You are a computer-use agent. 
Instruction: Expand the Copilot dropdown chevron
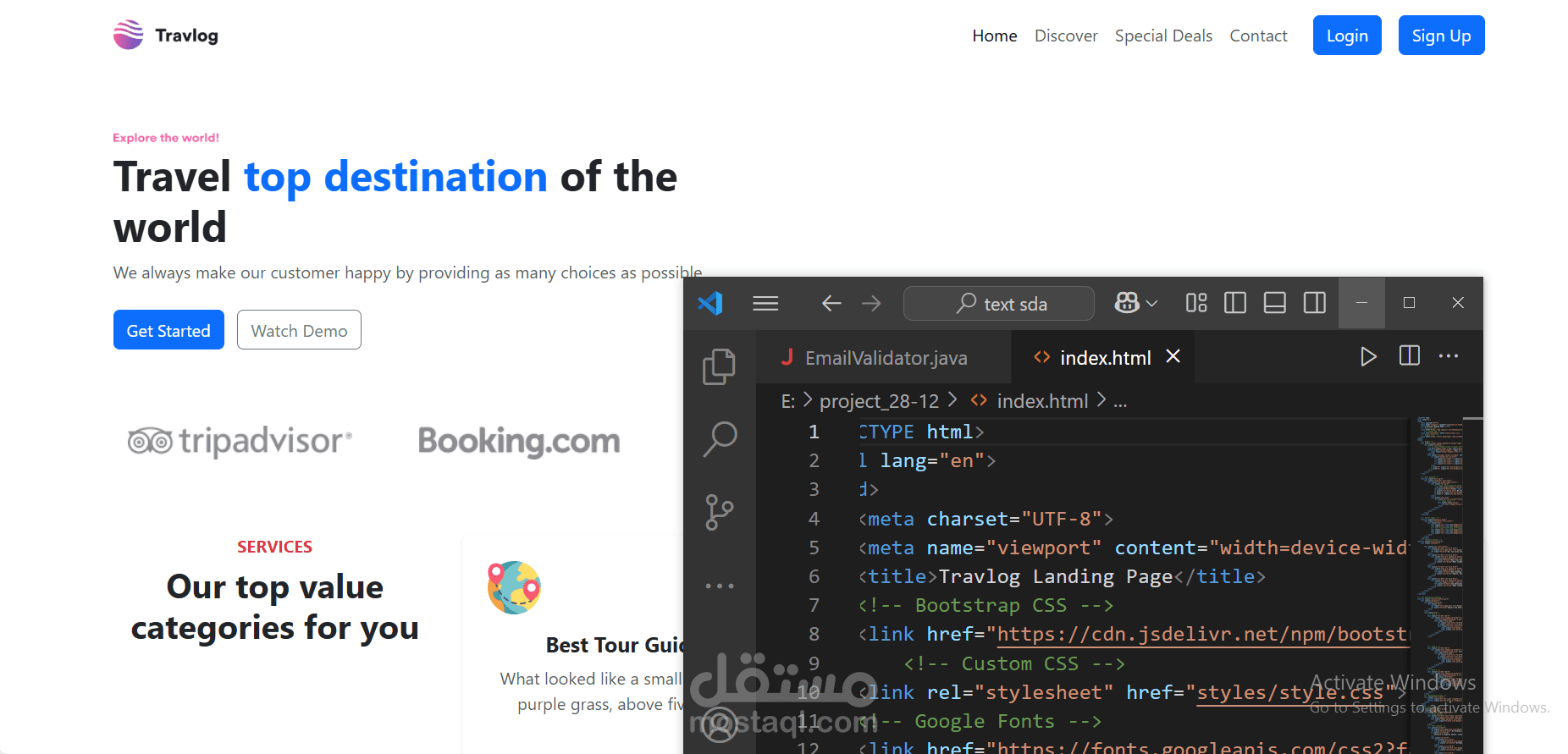tap(1151, 303)
